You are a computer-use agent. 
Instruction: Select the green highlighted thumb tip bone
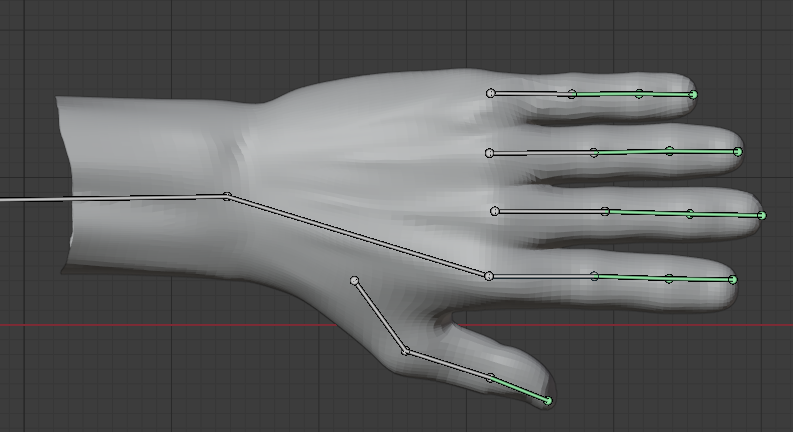(519, 389)
